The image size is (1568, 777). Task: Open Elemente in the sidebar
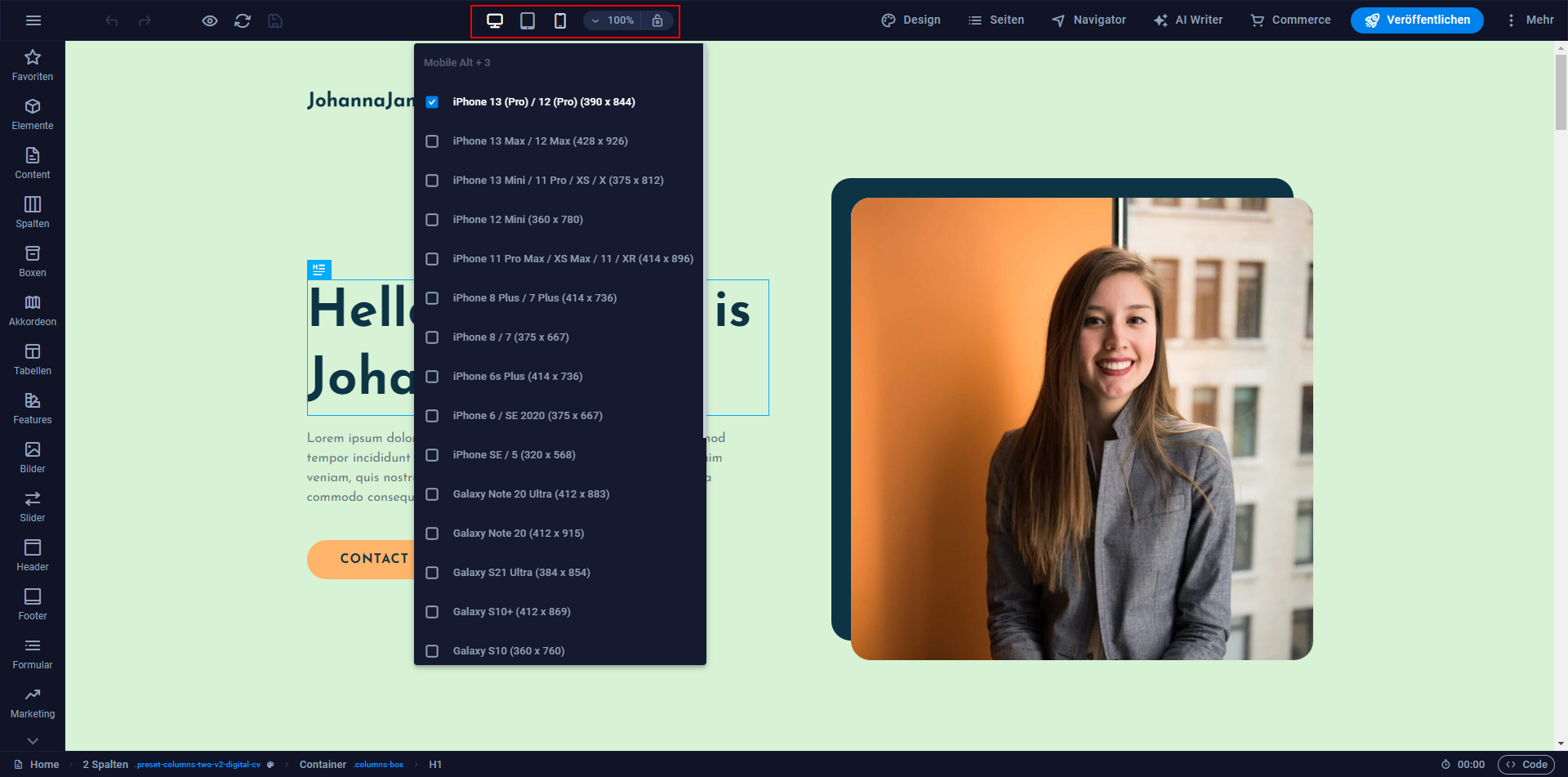coord(33,114)
